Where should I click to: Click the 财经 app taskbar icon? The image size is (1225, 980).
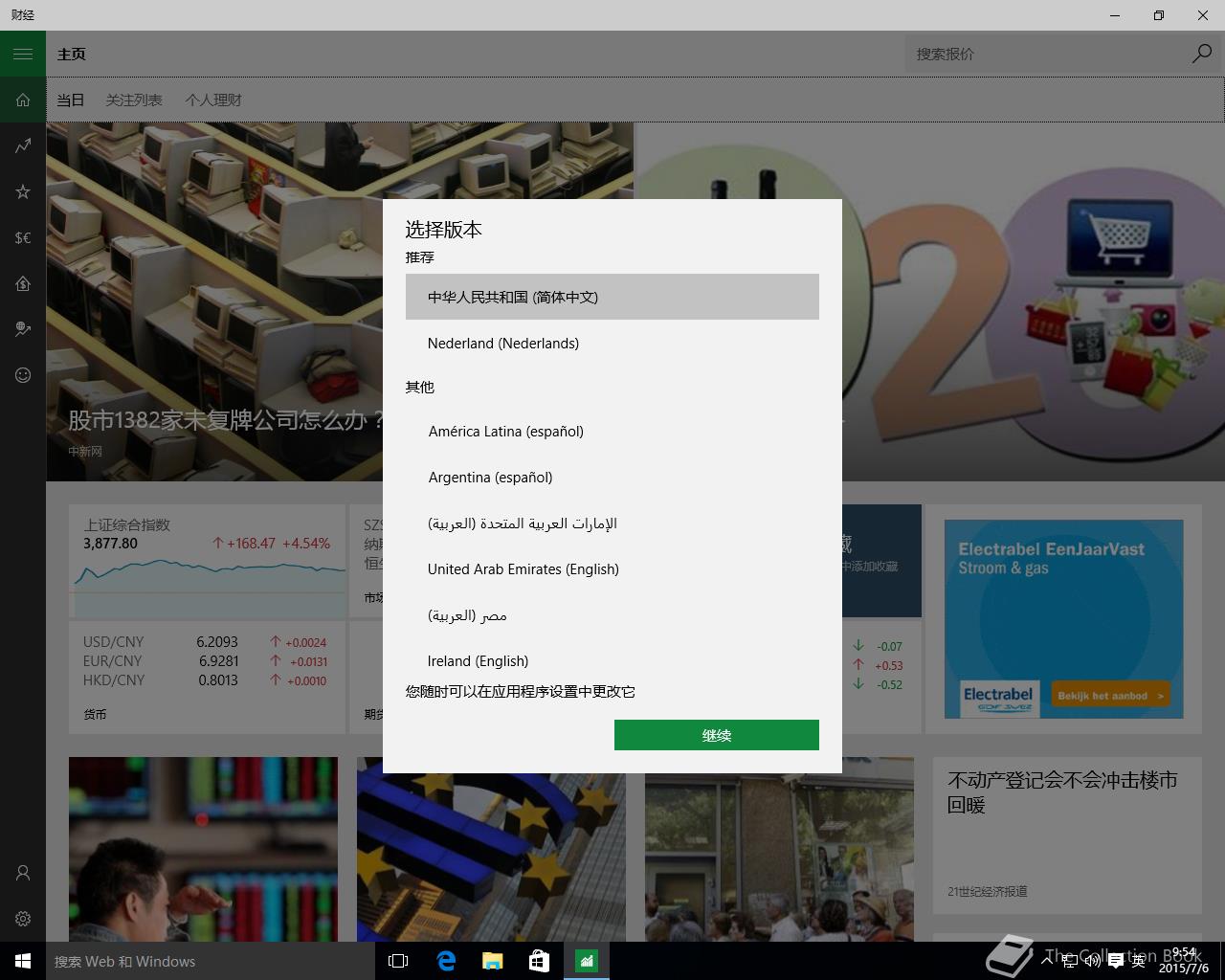point(587,961)
